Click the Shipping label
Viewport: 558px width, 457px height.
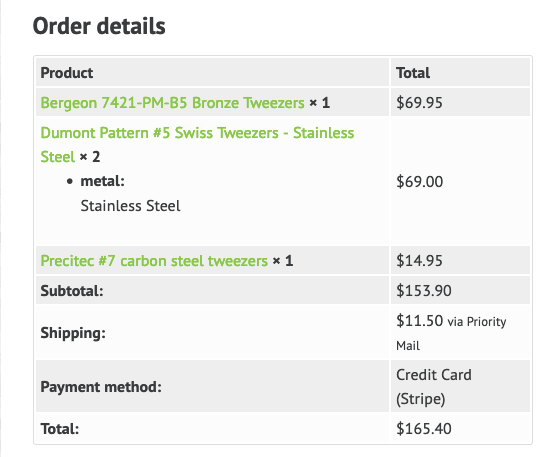[x=73, y=333]
